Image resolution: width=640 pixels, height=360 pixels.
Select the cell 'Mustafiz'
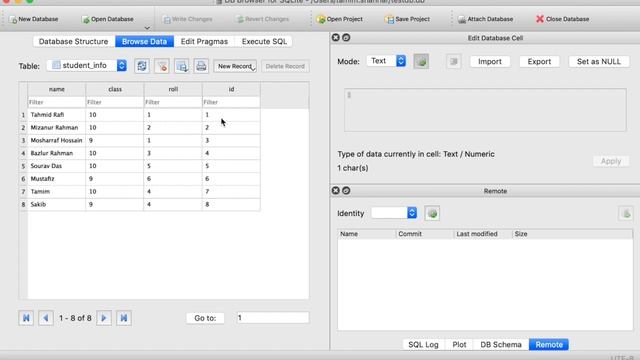(x=57, y=179)
